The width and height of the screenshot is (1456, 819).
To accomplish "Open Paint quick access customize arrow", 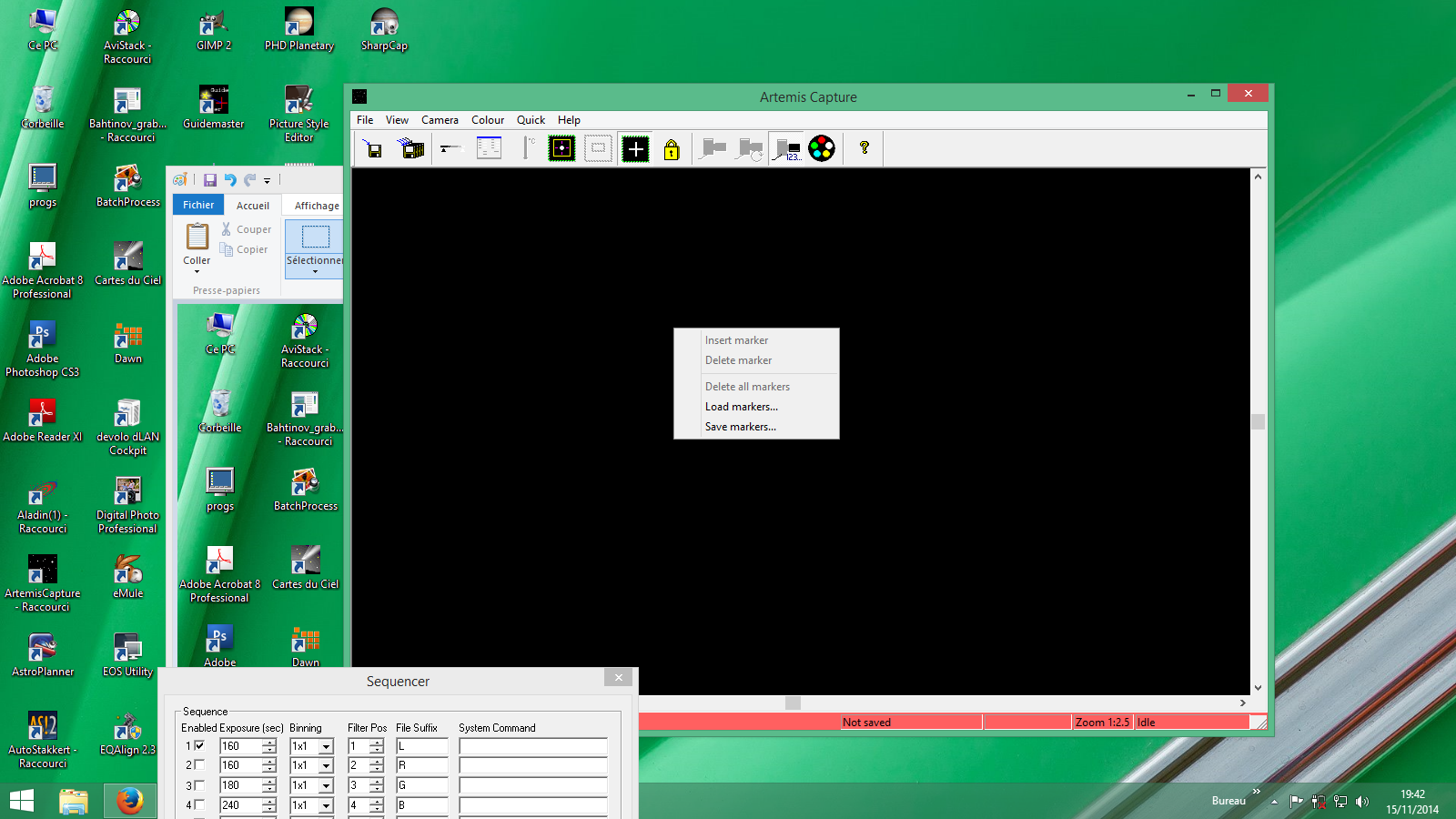I will pyautogui.click(x=267, y=180).
